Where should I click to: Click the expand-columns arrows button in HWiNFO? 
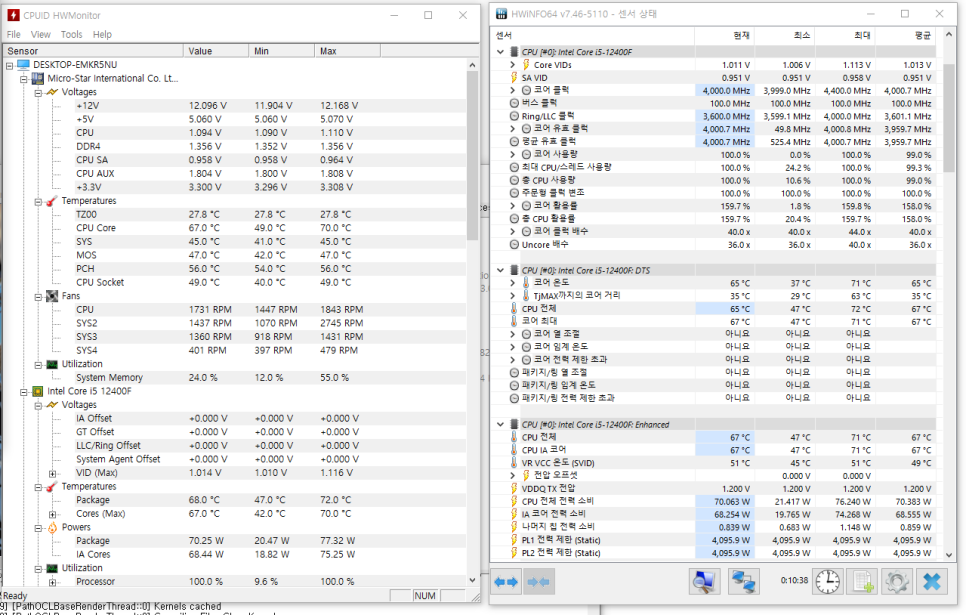pos(506,582)
